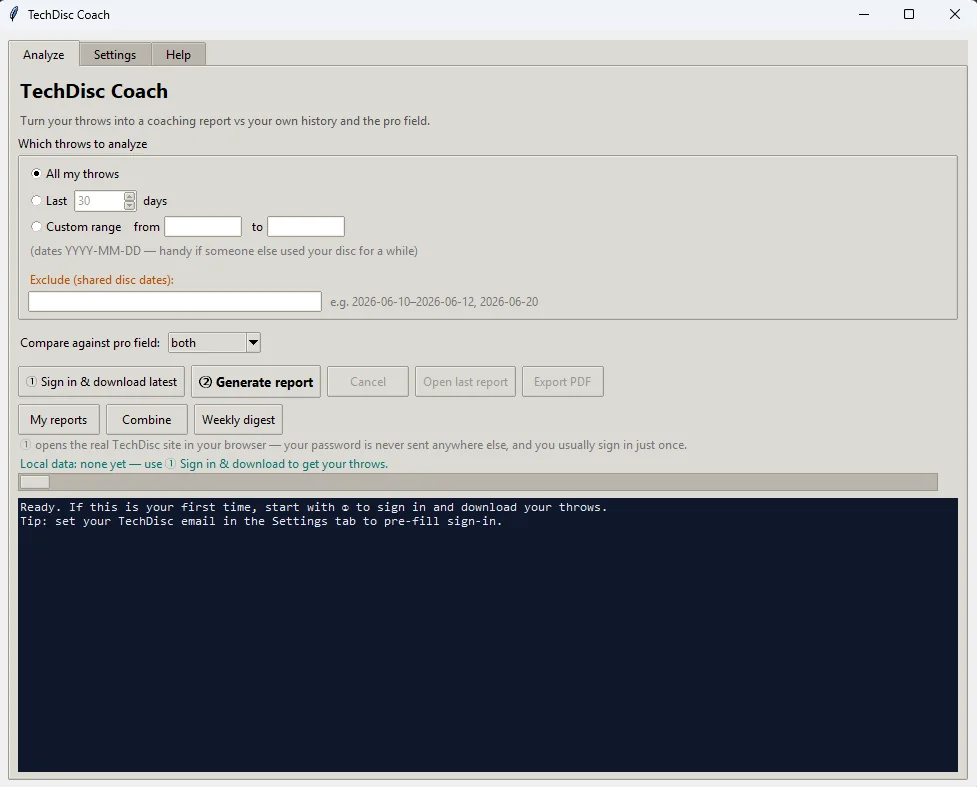Open the Weekly digest
The width and height of the screenshot is (977, 787).
click(238, 419)
